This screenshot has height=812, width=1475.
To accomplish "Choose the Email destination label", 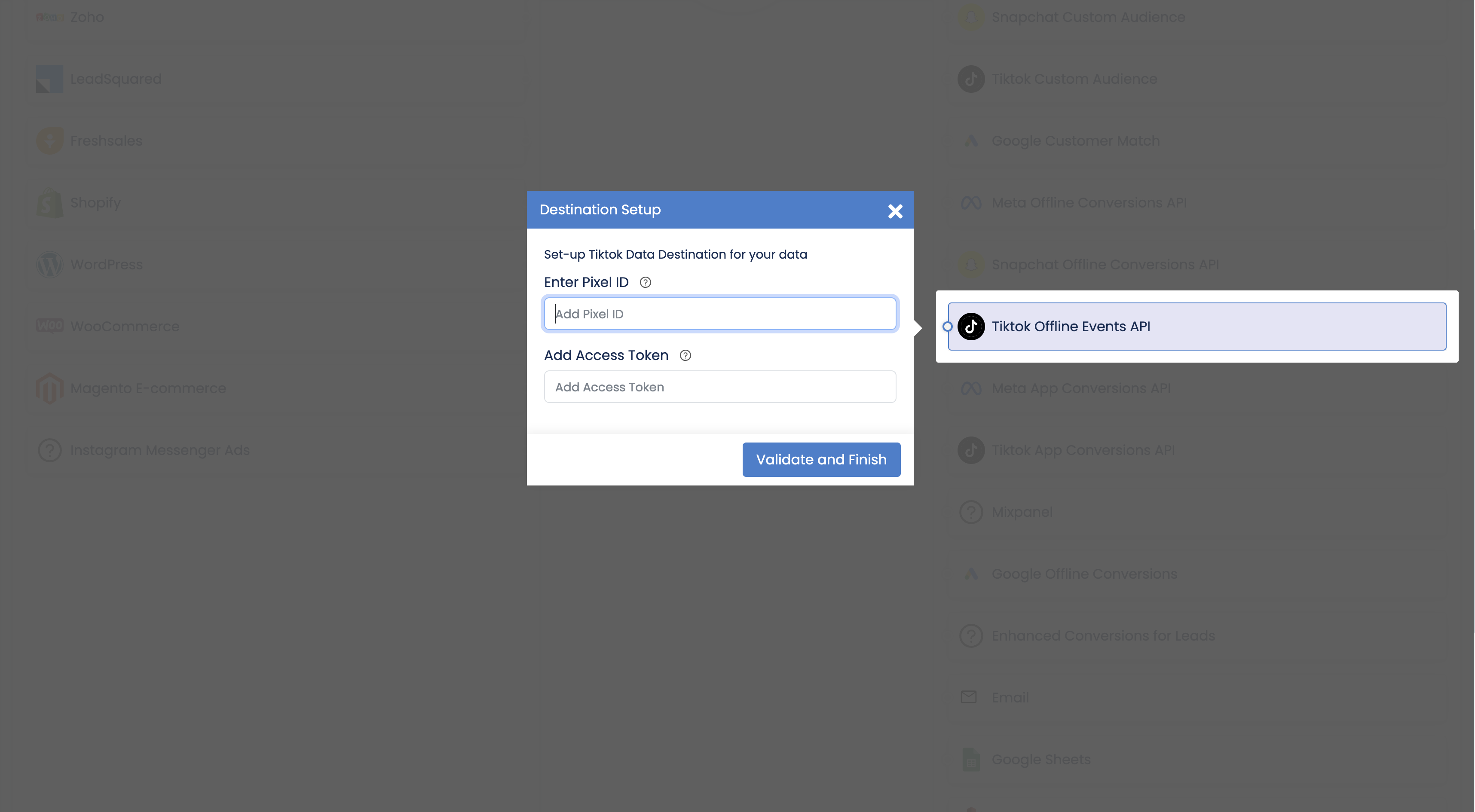I will tap(1010, 697).
